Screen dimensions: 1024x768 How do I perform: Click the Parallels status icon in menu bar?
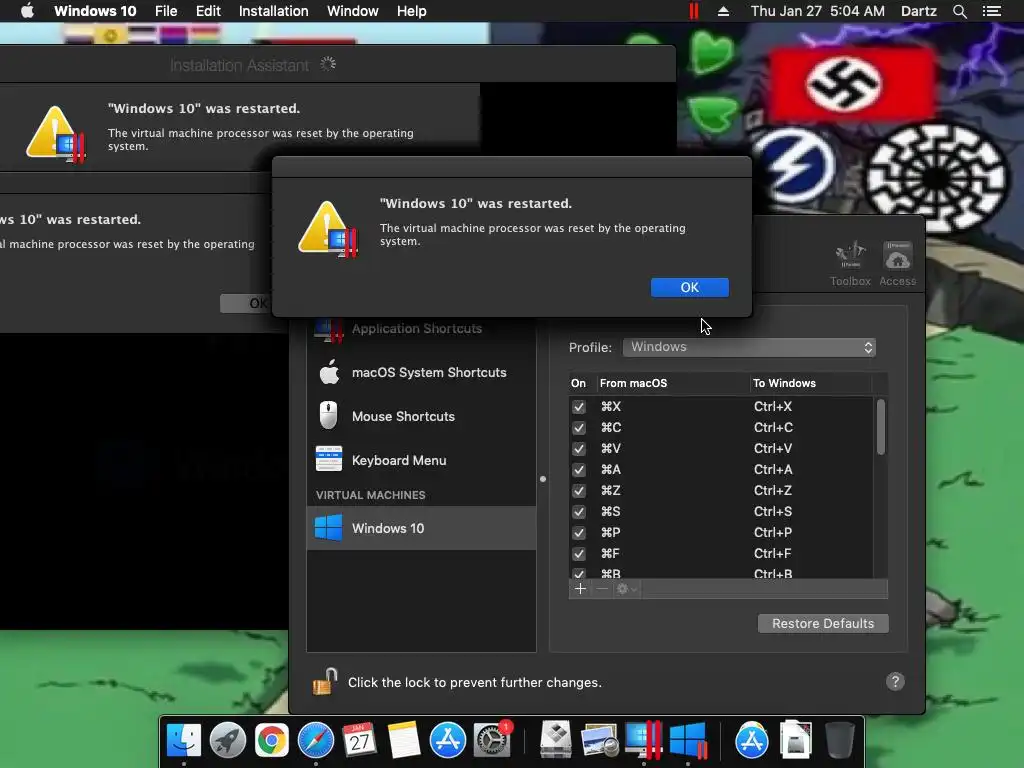694,11
